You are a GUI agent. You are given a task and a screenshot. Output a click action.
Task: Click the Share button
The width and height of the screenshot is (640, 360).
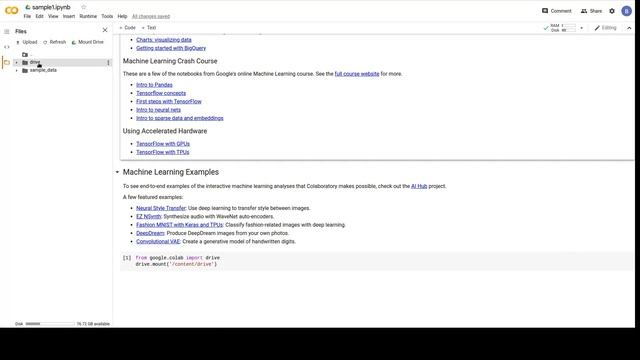[591, 11]
